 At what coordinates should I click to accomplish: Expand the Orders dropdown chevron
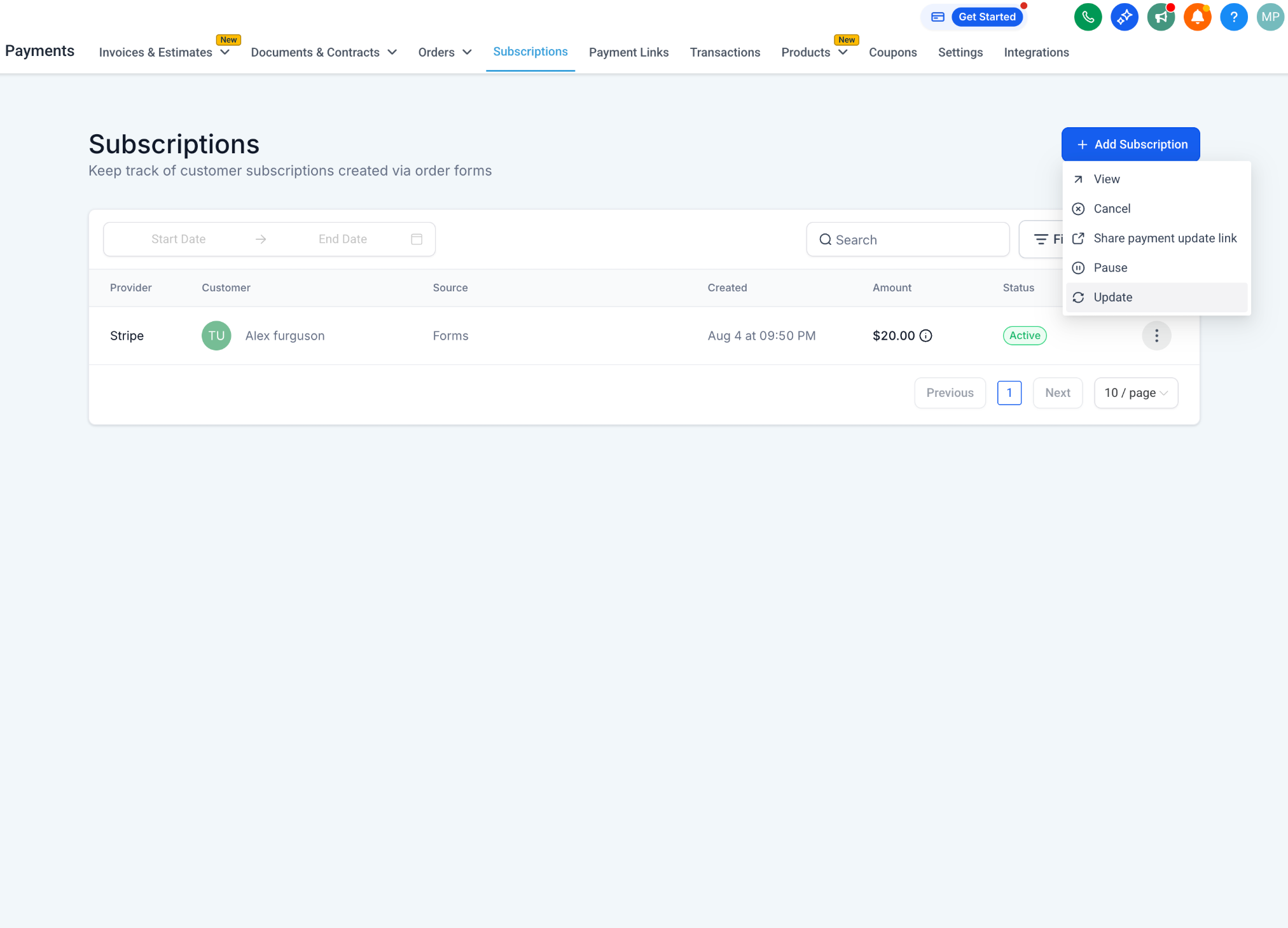pos(467,52)
